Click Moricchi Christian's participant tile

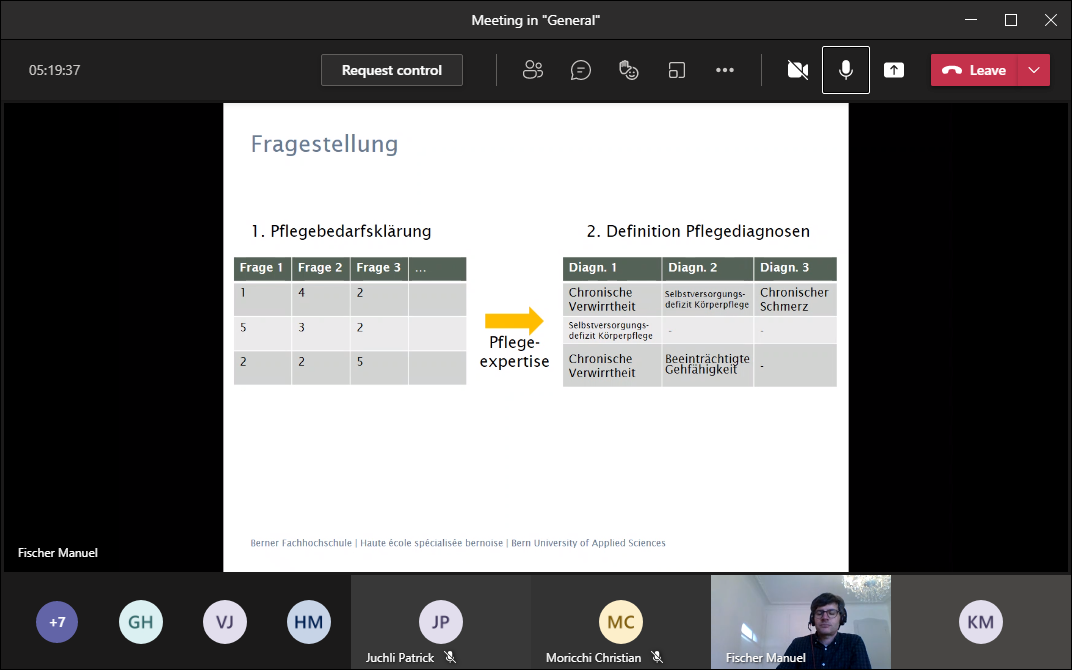pyautogui.click(x=620, y=622)
